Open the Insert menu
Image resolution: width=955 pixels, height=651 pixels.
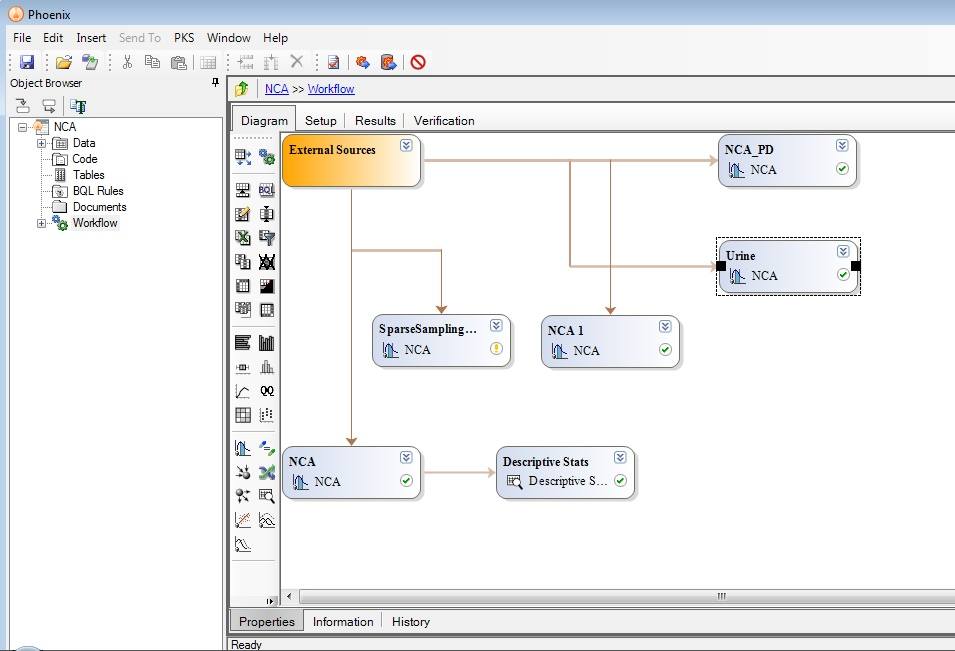(x=91, y=38)
